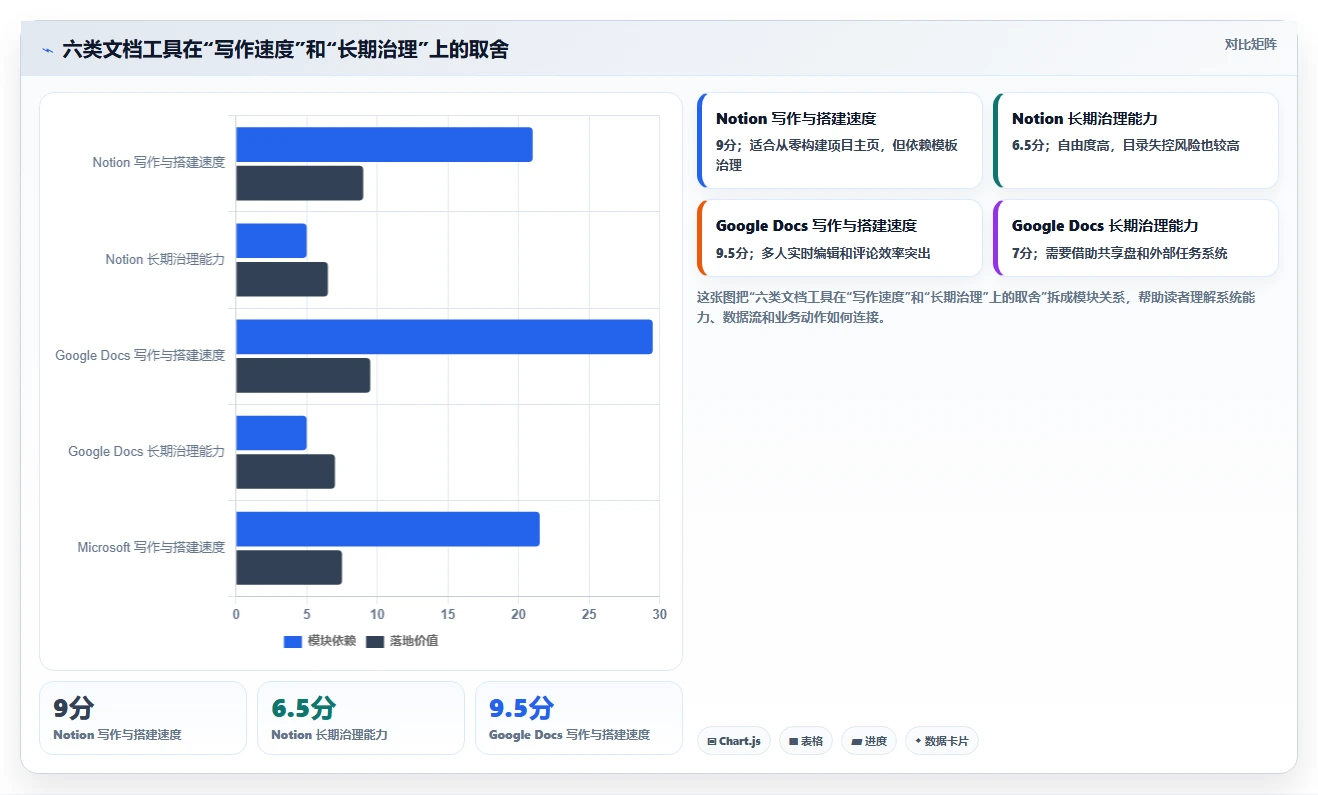The width and height of the screenshot is (1318, 795).
Task: Open the Notion 写作与搭建速度 info card
Action: click(x=840, y=141)
